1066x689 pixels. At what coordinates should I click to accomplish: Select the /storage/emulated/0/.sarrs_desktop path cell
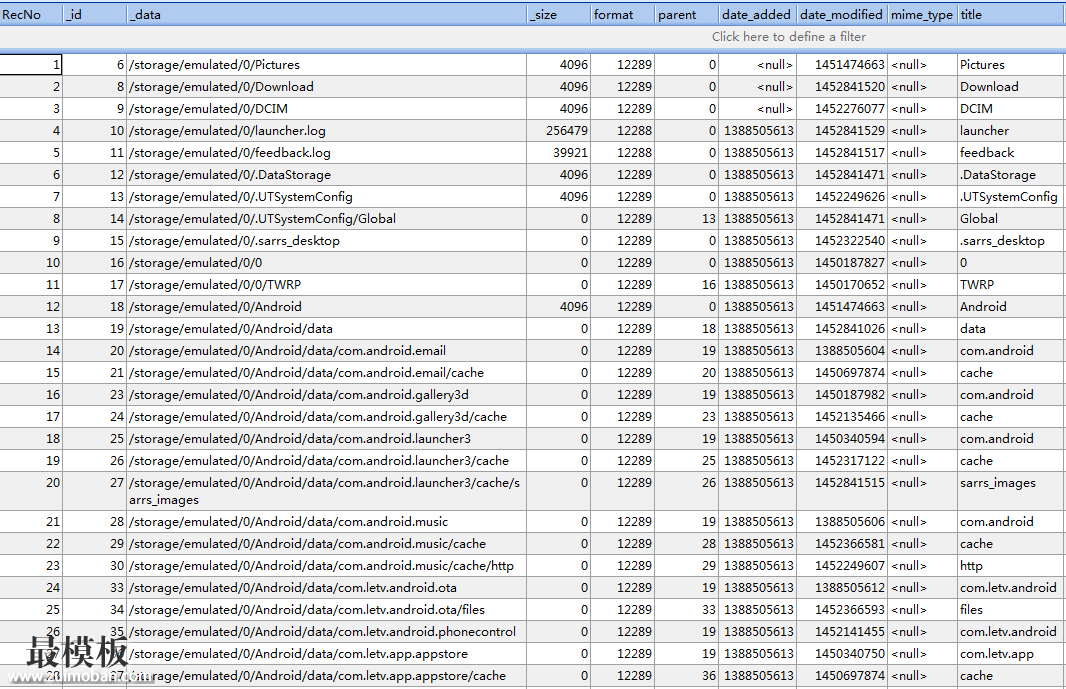327,241
